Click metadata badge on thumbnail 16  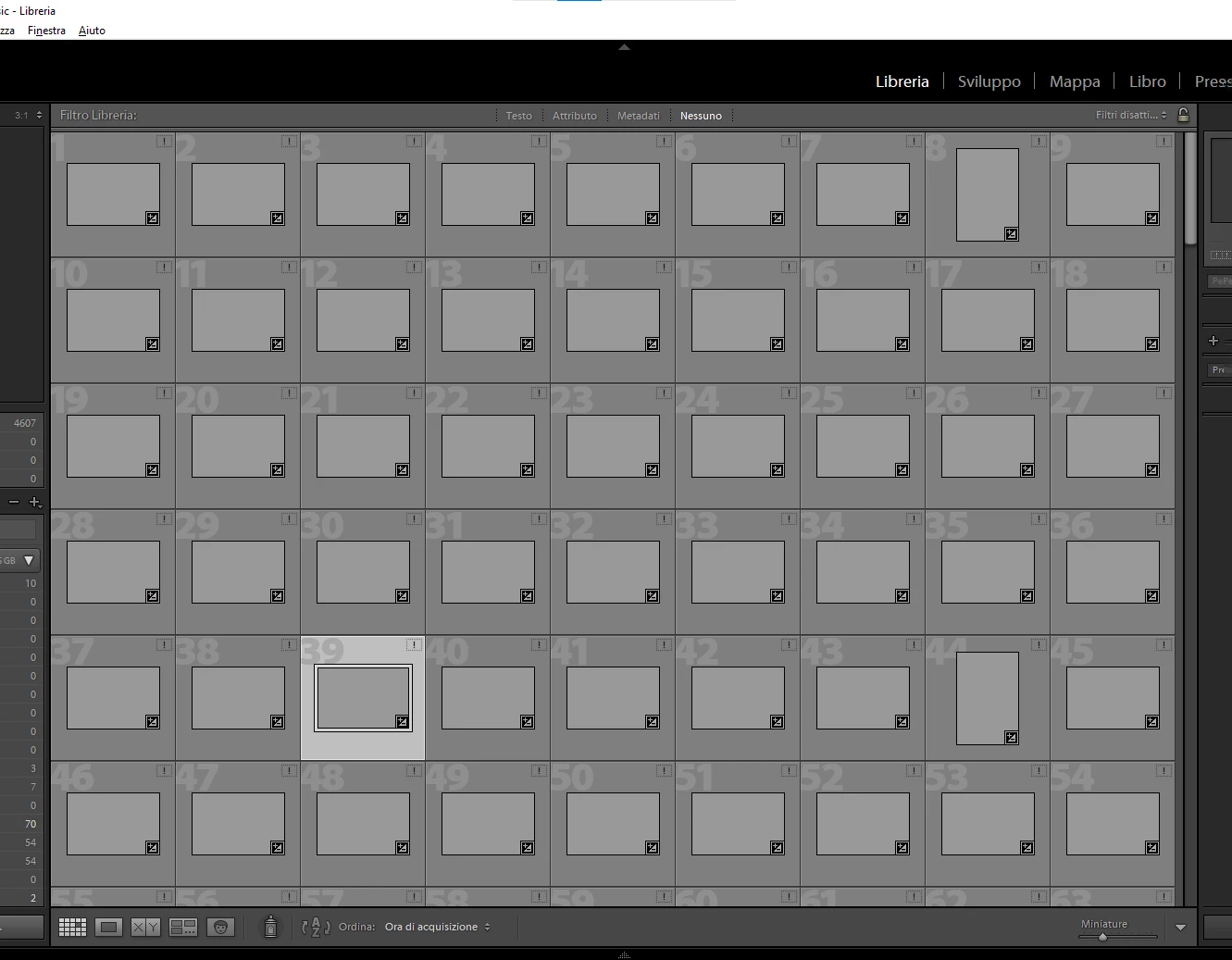902,344
